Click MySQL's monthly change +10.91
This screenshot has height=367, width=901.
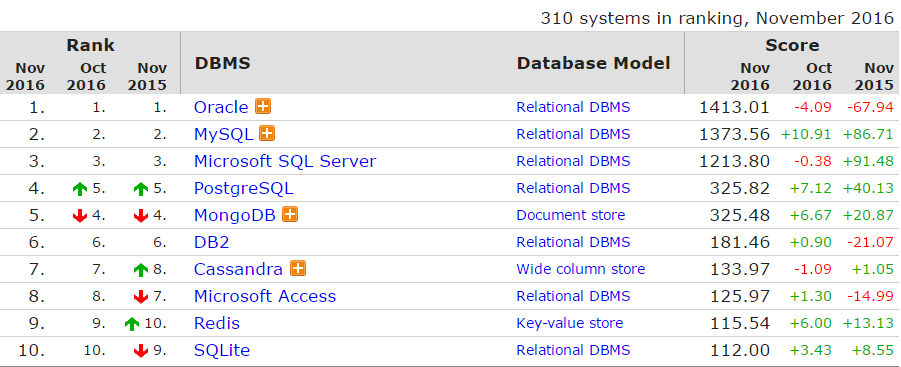(806, 134)
